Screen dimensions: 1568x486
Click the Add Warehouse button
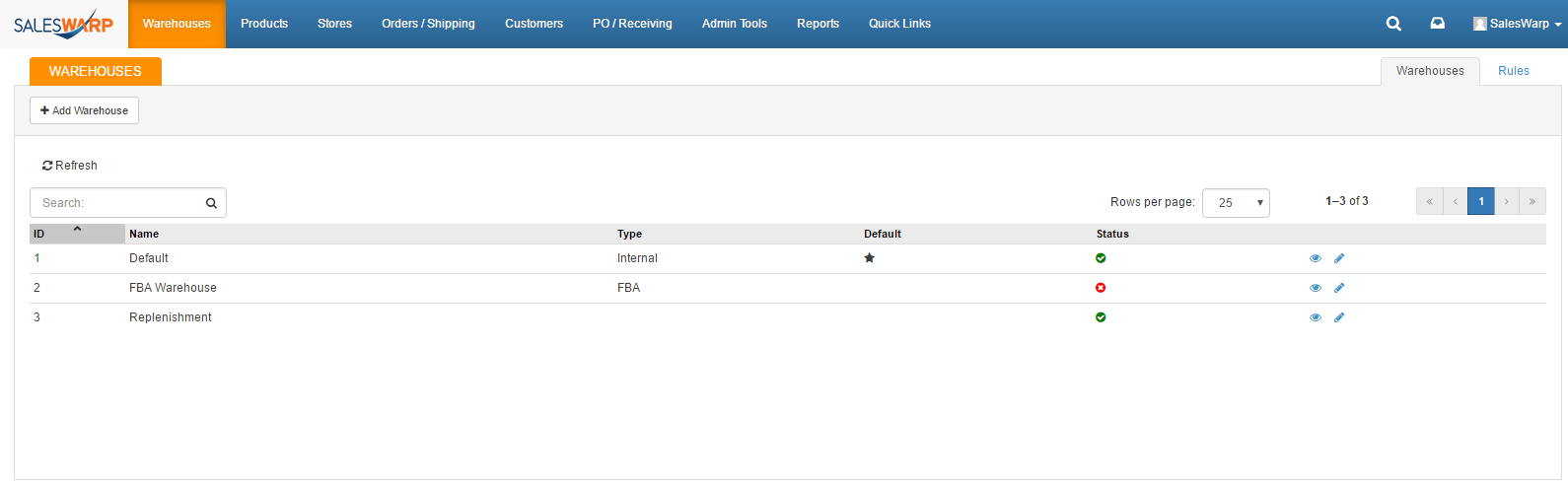point(84,110)
